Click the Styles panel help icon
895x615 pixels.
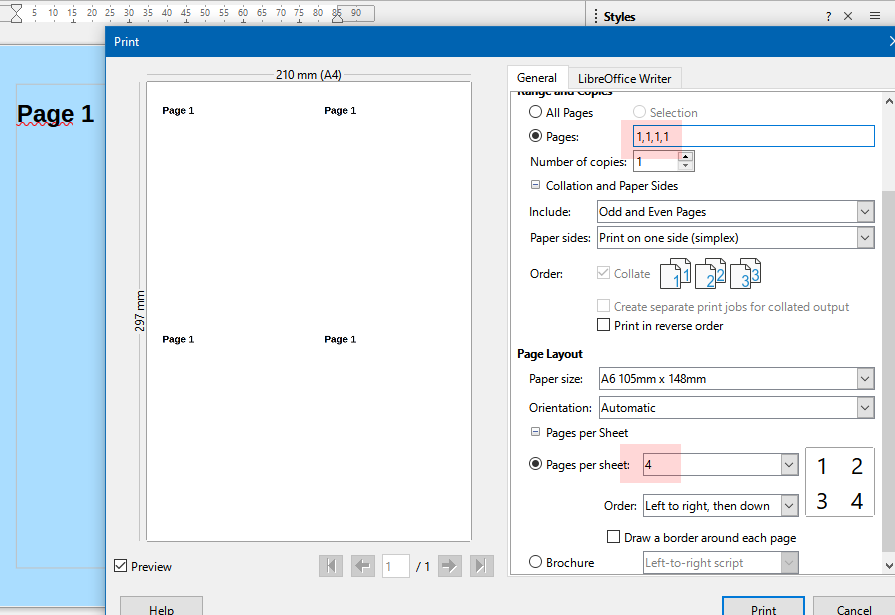[x=828, y=17]
